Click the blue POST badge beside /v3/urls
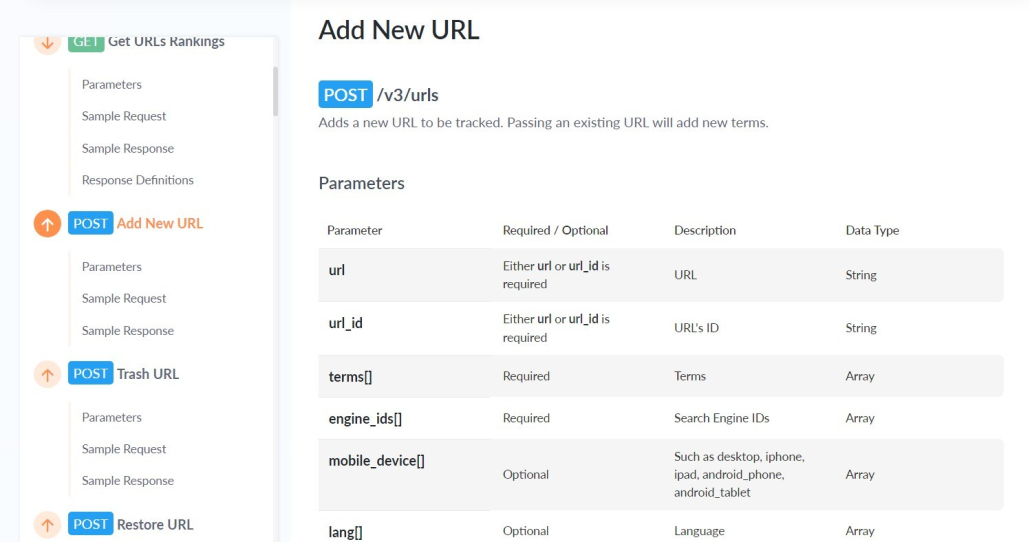This screenshot has height=542, width=1030. [x=346, y=95]
